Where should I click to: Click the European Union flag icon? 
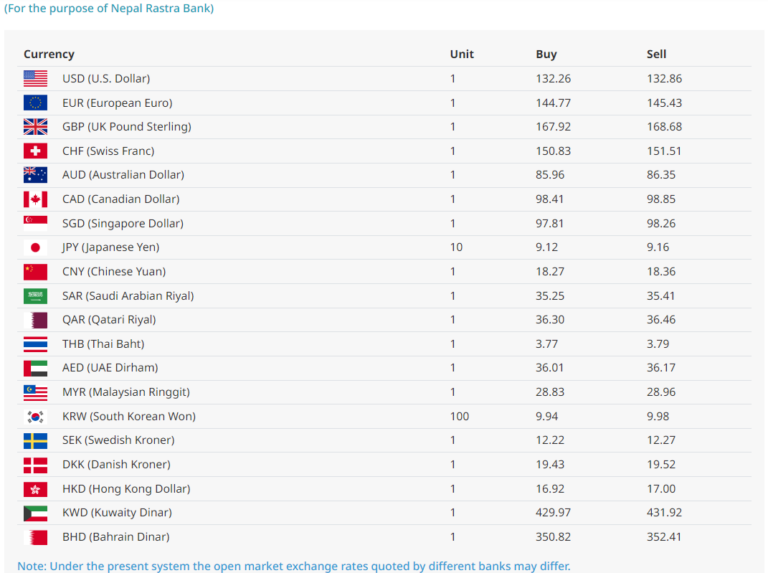(x=35, y=103)
